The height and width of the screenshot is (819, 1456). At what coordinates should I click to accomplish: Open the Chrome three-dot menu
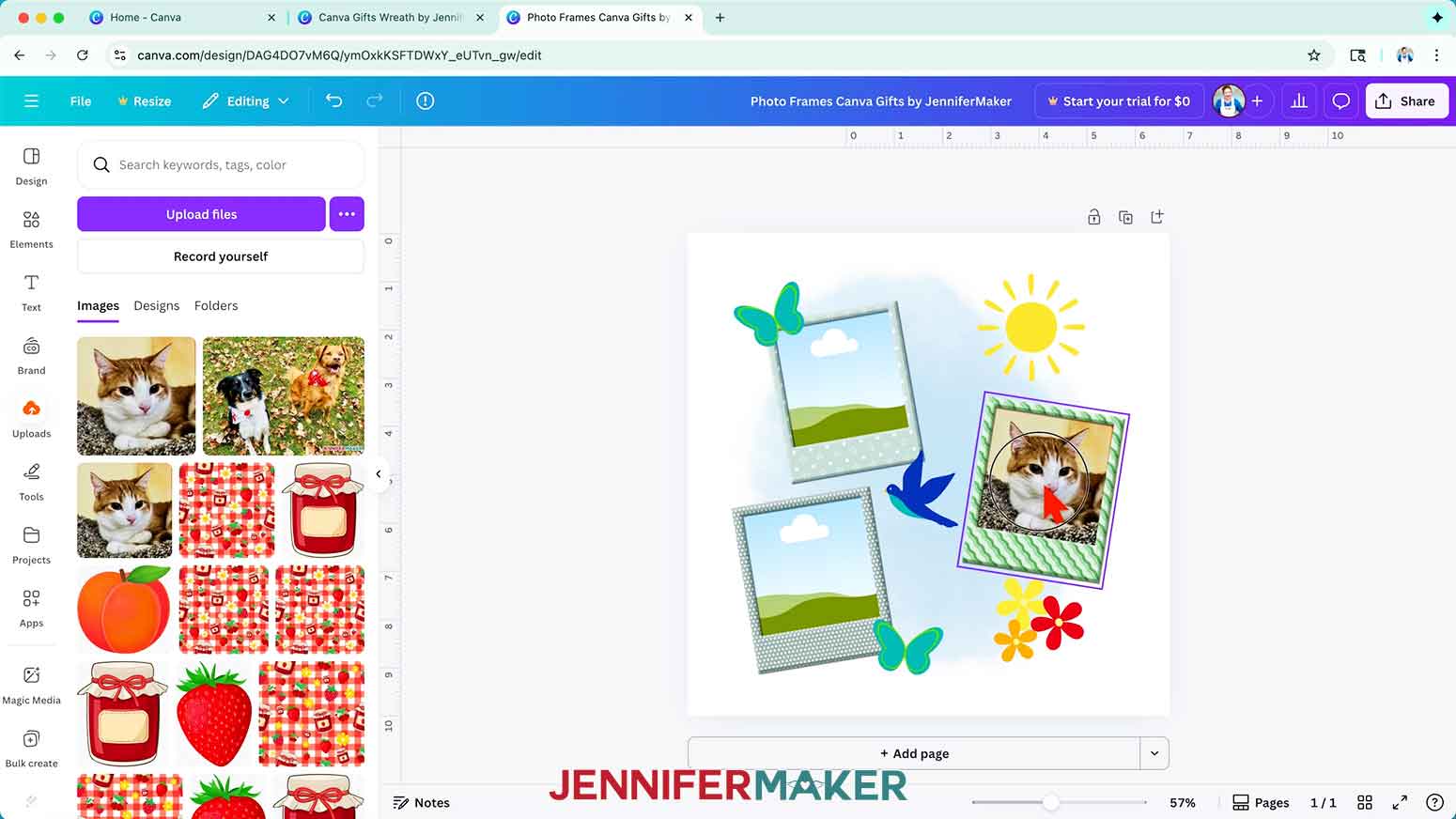coord(1436,55)
